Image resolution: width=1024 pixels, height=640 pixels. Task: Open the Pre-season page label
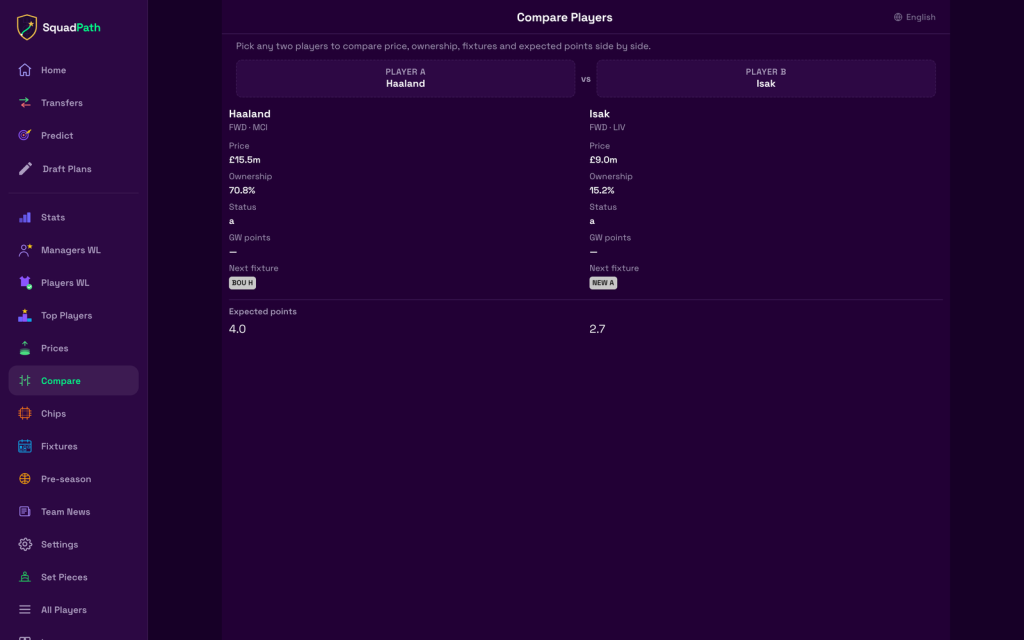[66, 479]
